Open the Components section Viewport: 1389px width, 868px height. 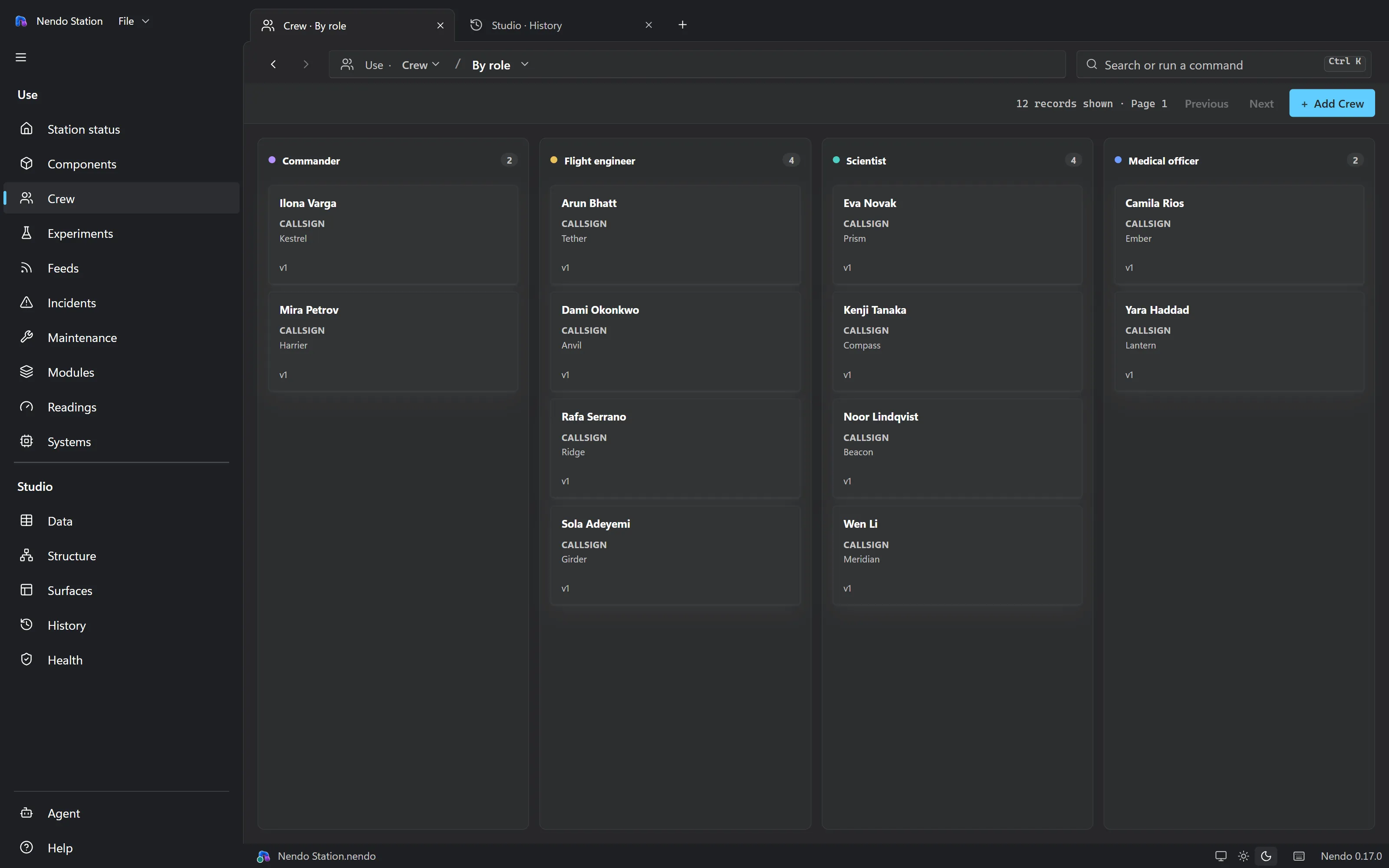(121, 164)
